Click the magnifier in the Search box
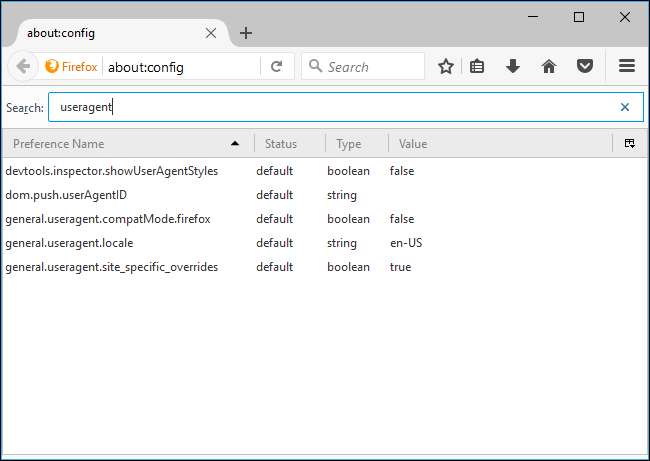The height and width of the screenshot is (461, 650). [x=315, y=66]
